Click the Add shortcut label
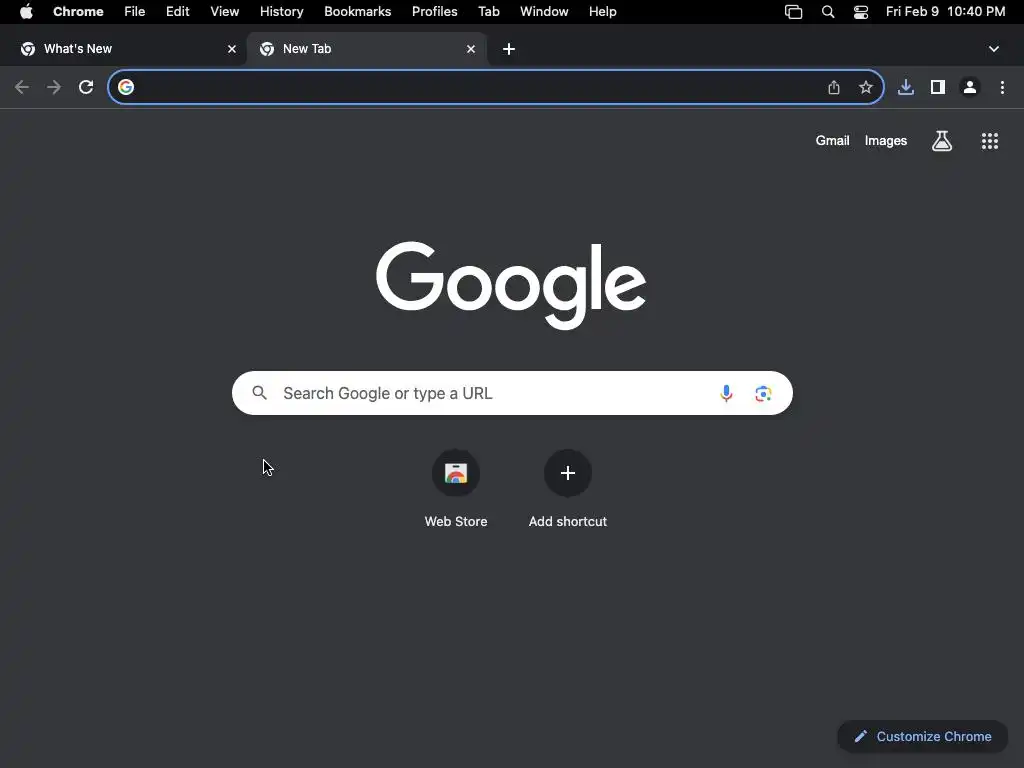Image resolution: width=1024 pixels, height=768 pixels. tap(568, 521)
